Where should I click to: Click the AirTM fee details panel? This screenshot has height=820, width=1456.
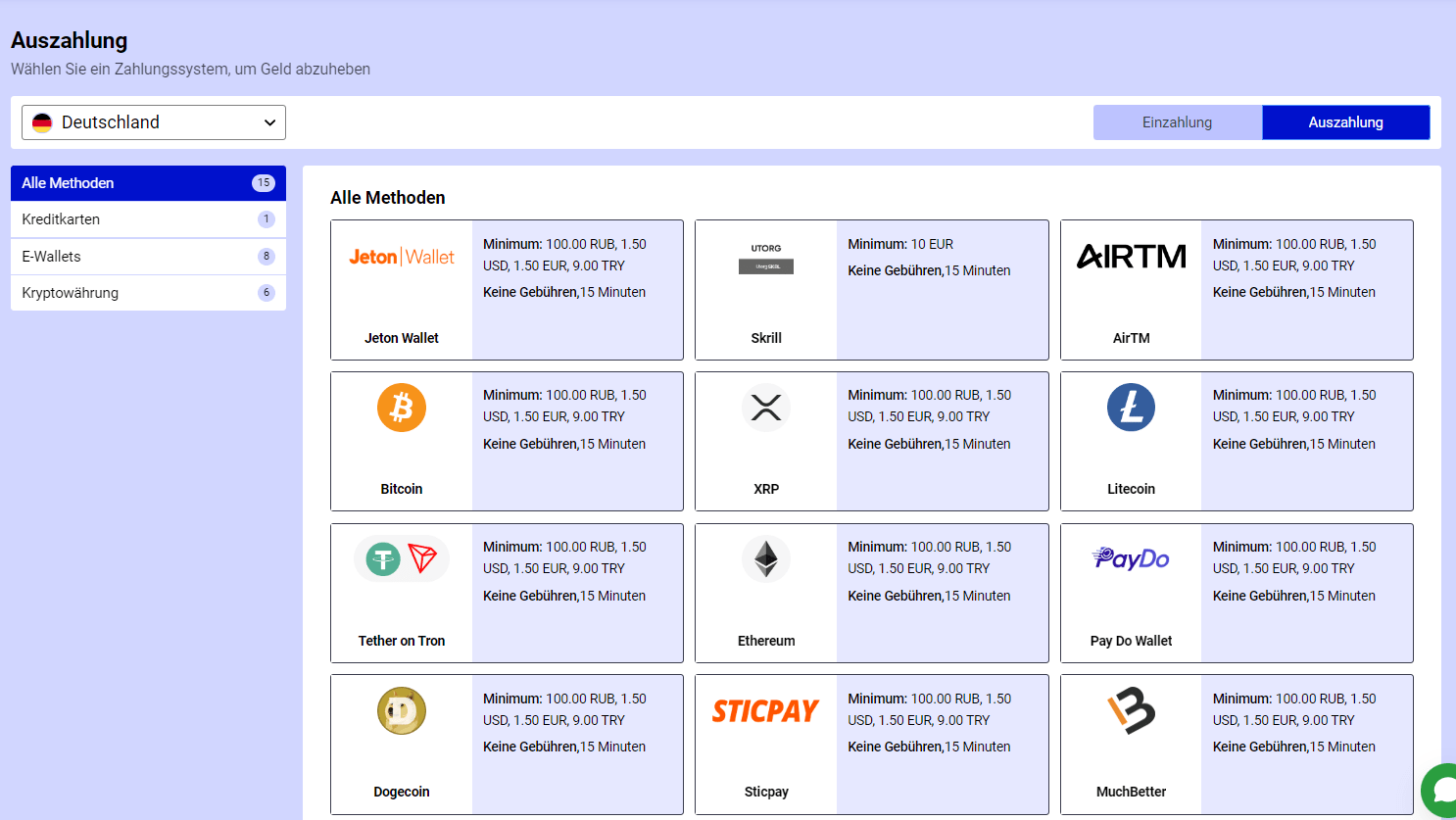(1307, 290)
